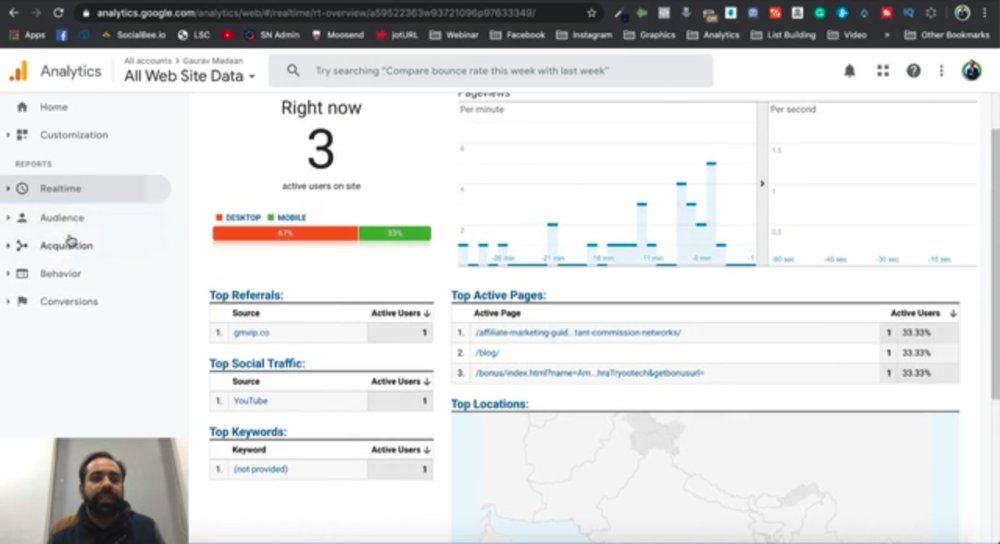The height and width of the screenshot is (544, 1000).
Task: Click the Top Locations map
Action: point(705,478)
